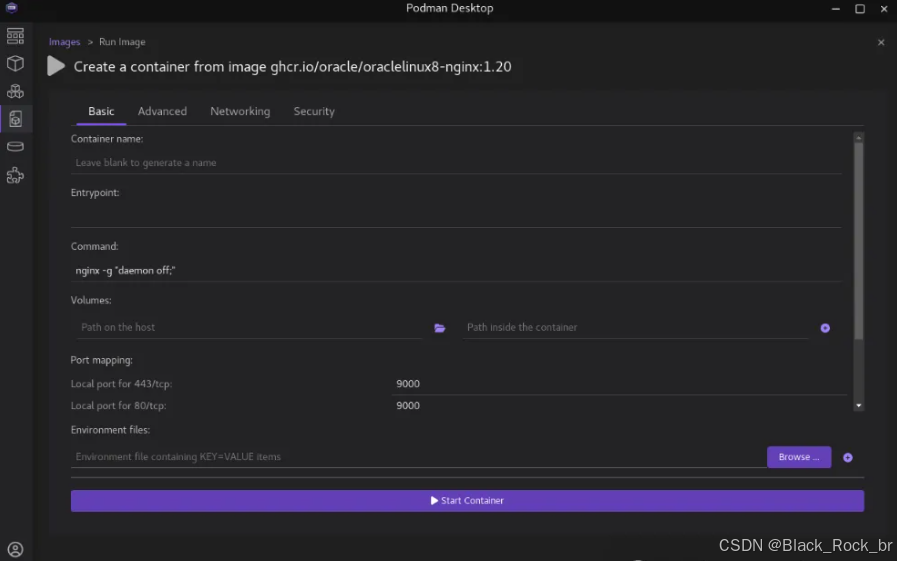The width and height of the screenshot is (897, 561).
Task: Click the form scrollbar up arrow
Action: point(858,138)
